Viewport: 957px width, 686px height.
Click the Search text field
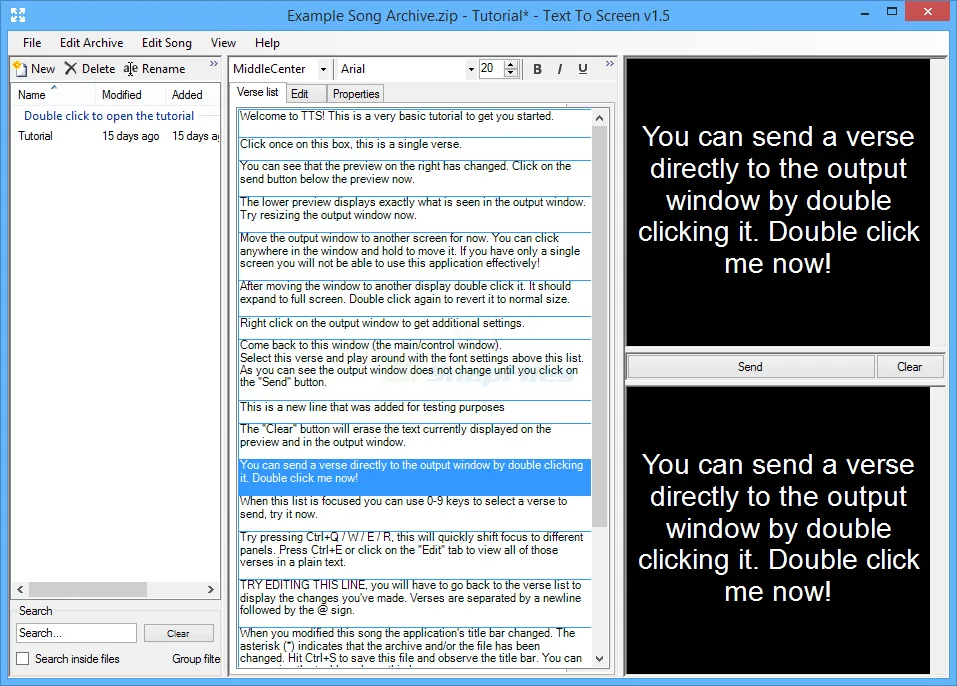click(x=76, y=633)
